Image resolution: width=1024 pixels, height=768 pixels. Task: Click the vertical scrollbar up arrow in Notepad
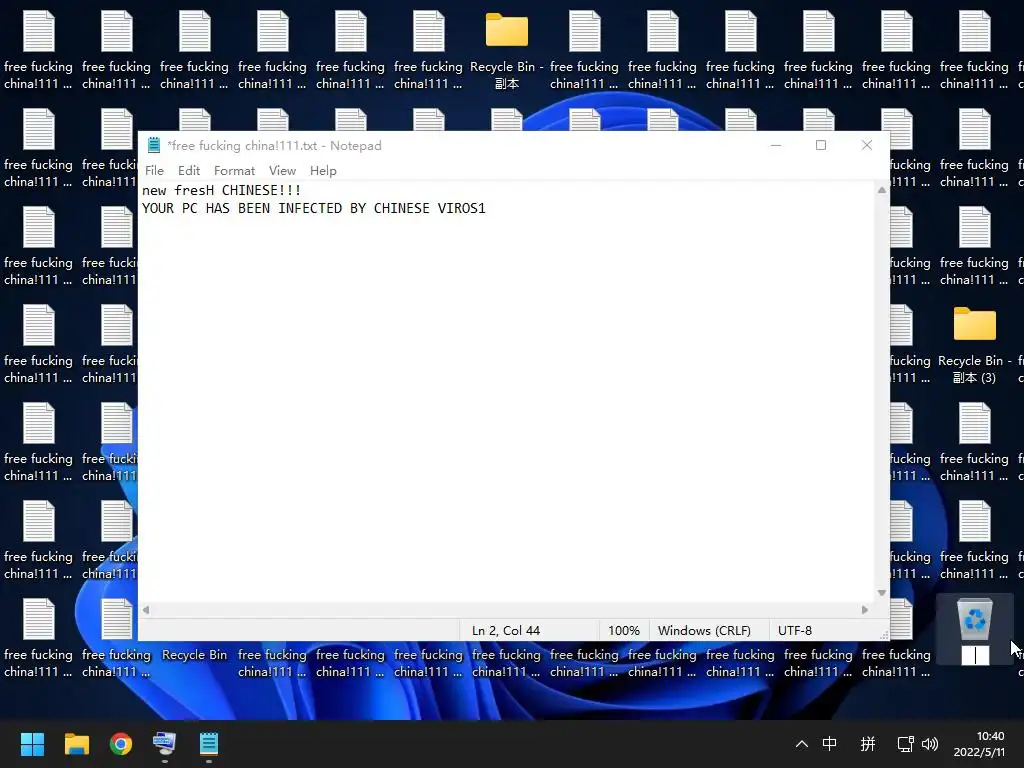(882, 190)
